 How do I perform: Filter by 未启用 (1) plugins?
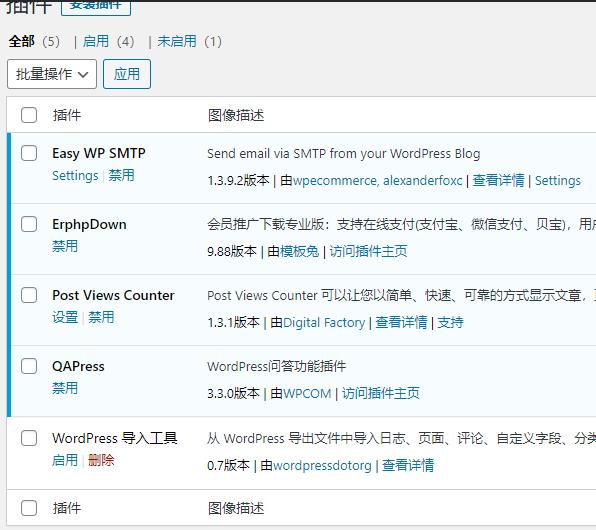[x=189, y=41]
